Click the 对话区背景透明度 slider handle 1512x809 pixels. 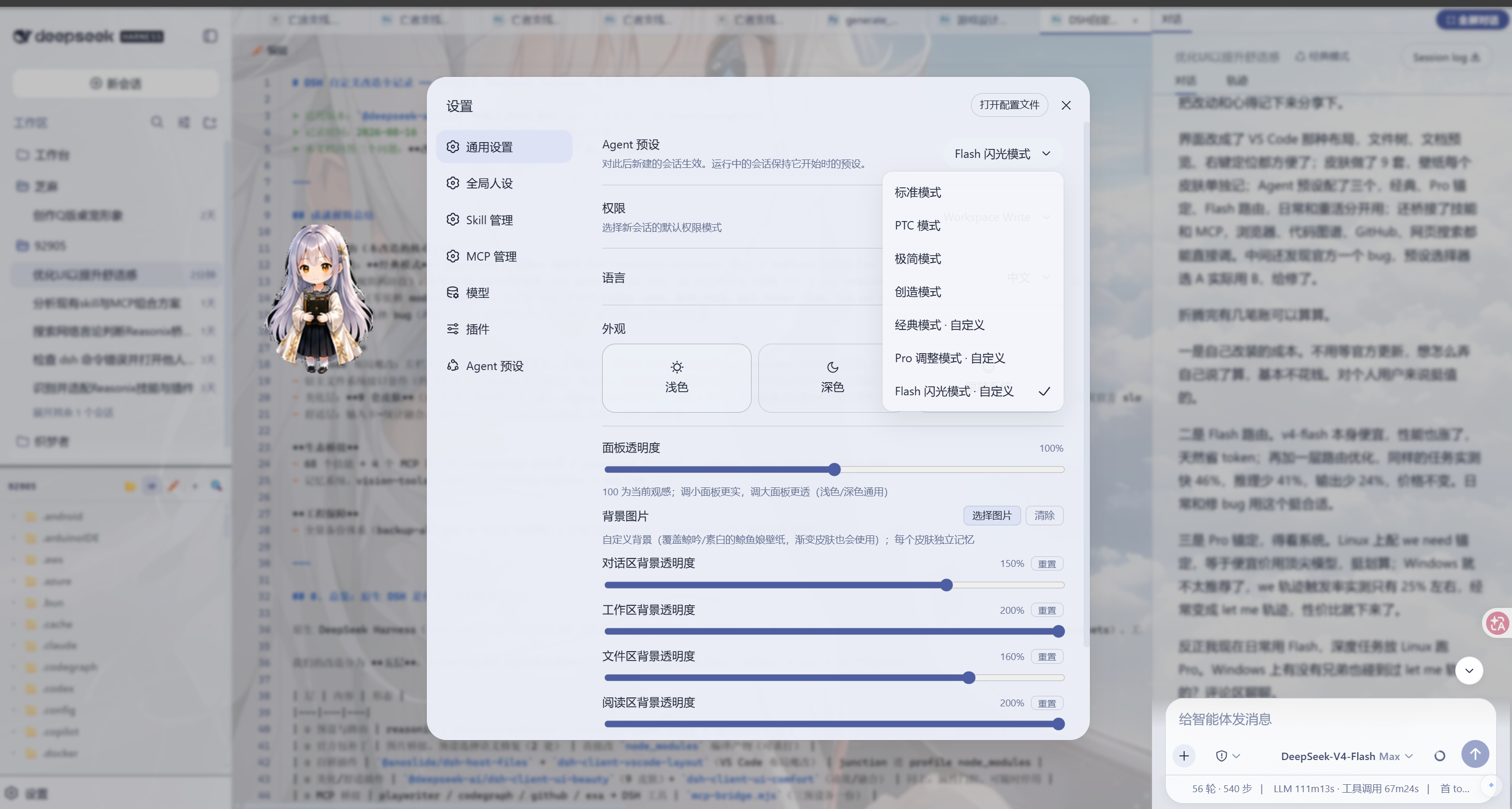[946, 585]
